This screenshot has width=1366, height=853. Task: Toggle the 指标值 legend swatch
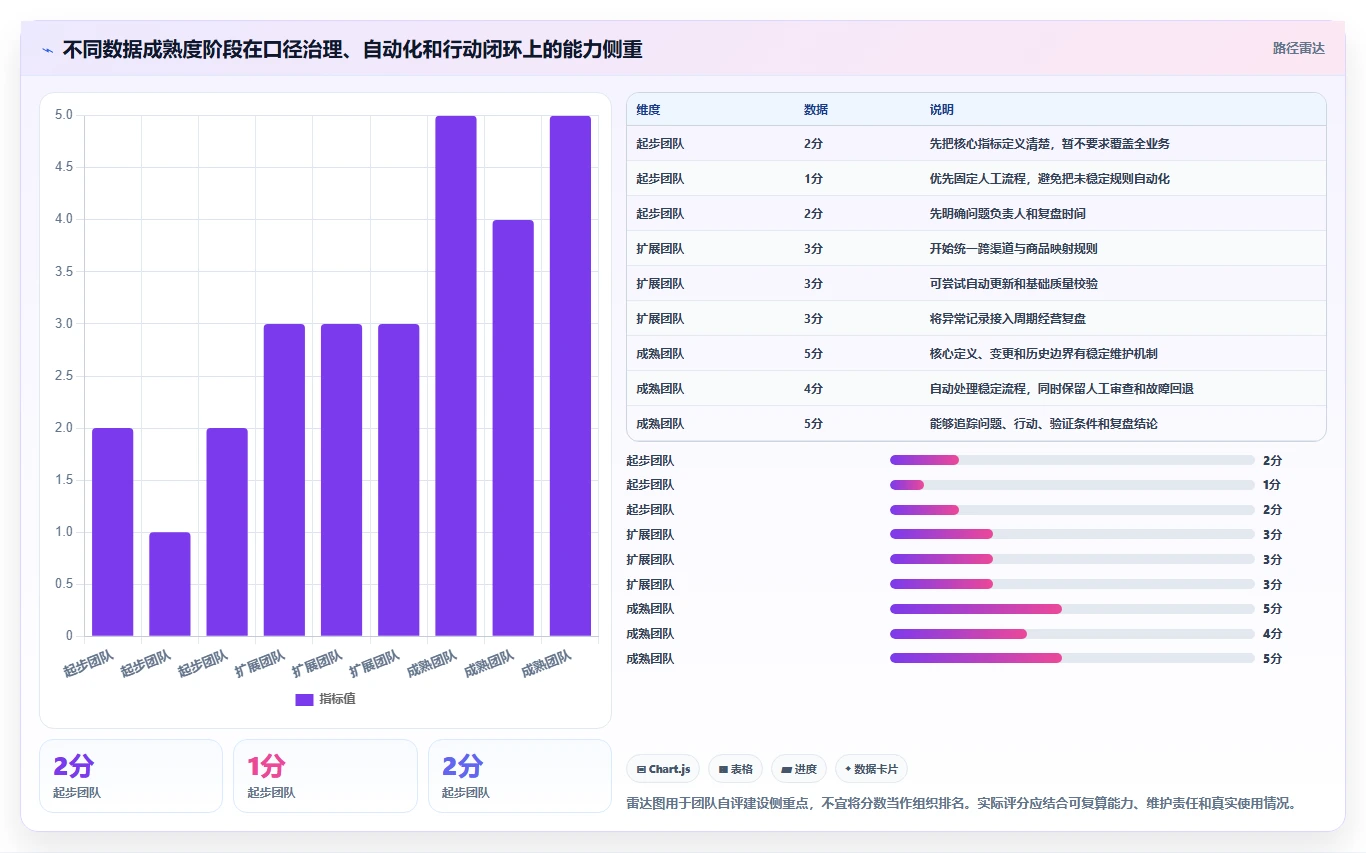[304, 699]
